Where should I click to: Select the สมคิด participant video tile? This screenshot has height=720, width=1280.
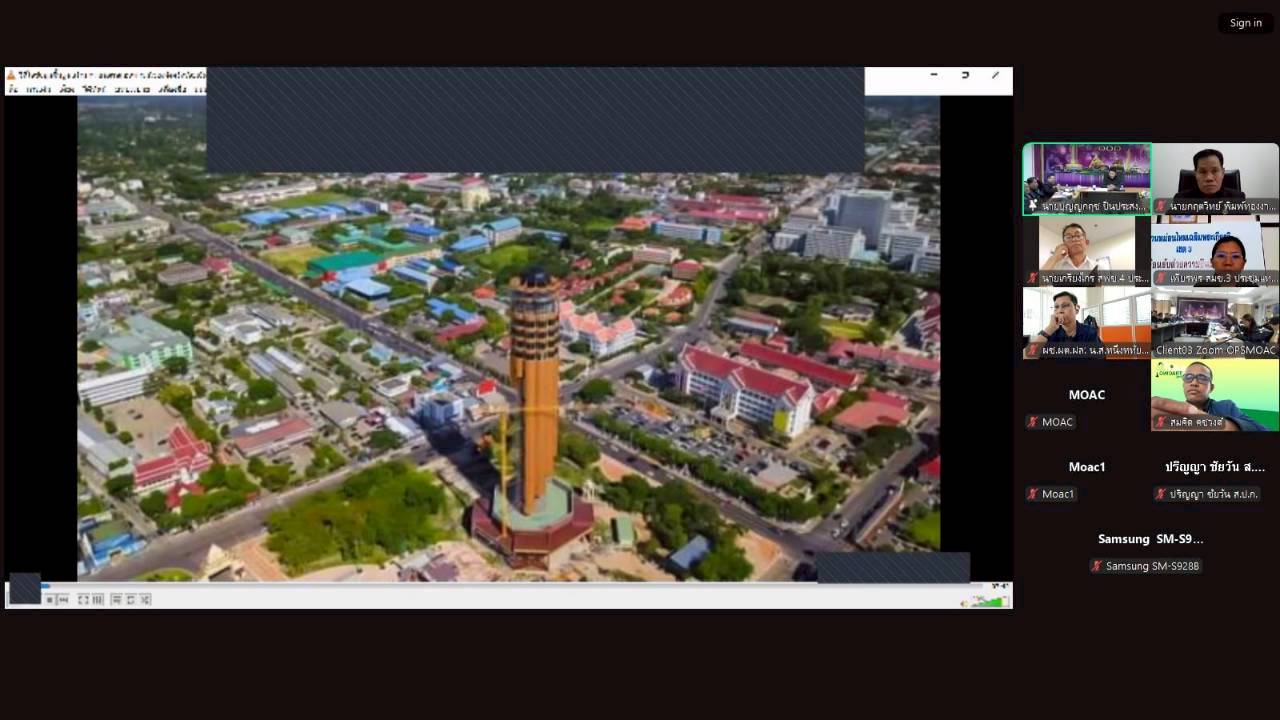[1215, 394]
